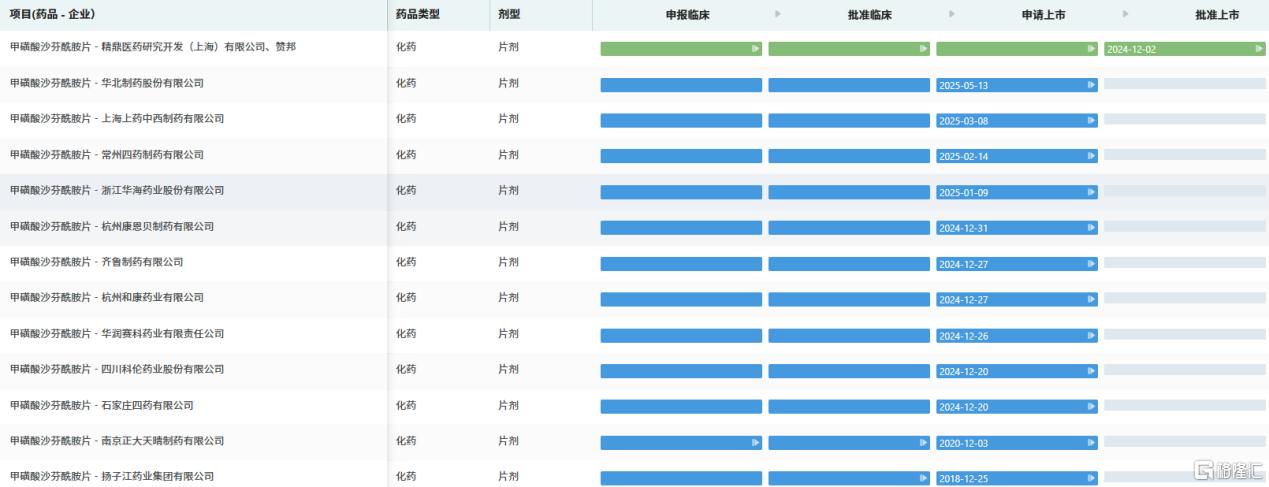Select the 华润赛科药业有限责任公司 project name
Screen dimensions: 1269x487
click(116, 334)
